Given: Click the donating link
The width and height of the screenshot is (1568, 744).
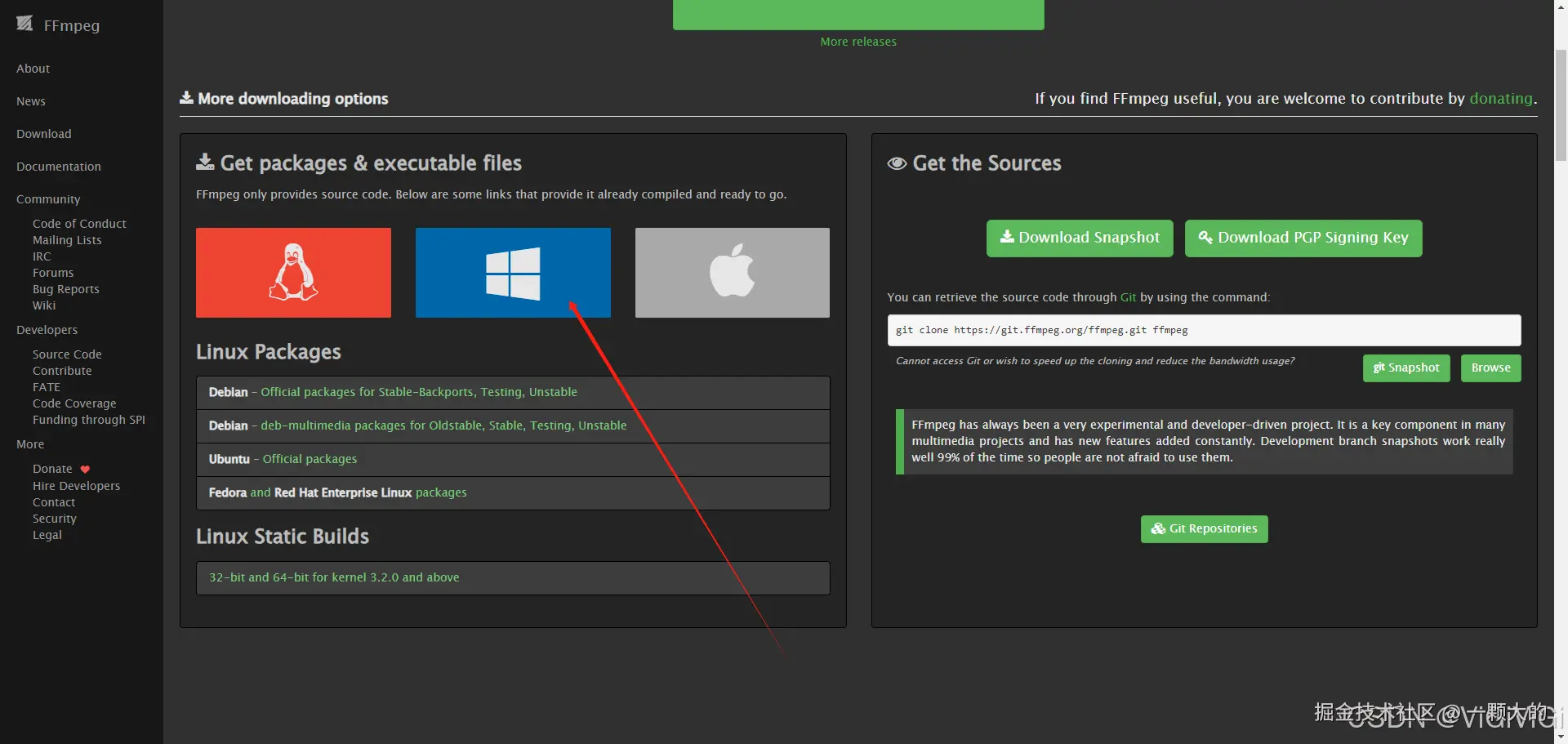Looking at the screenshot, I should pos(1501,99).
